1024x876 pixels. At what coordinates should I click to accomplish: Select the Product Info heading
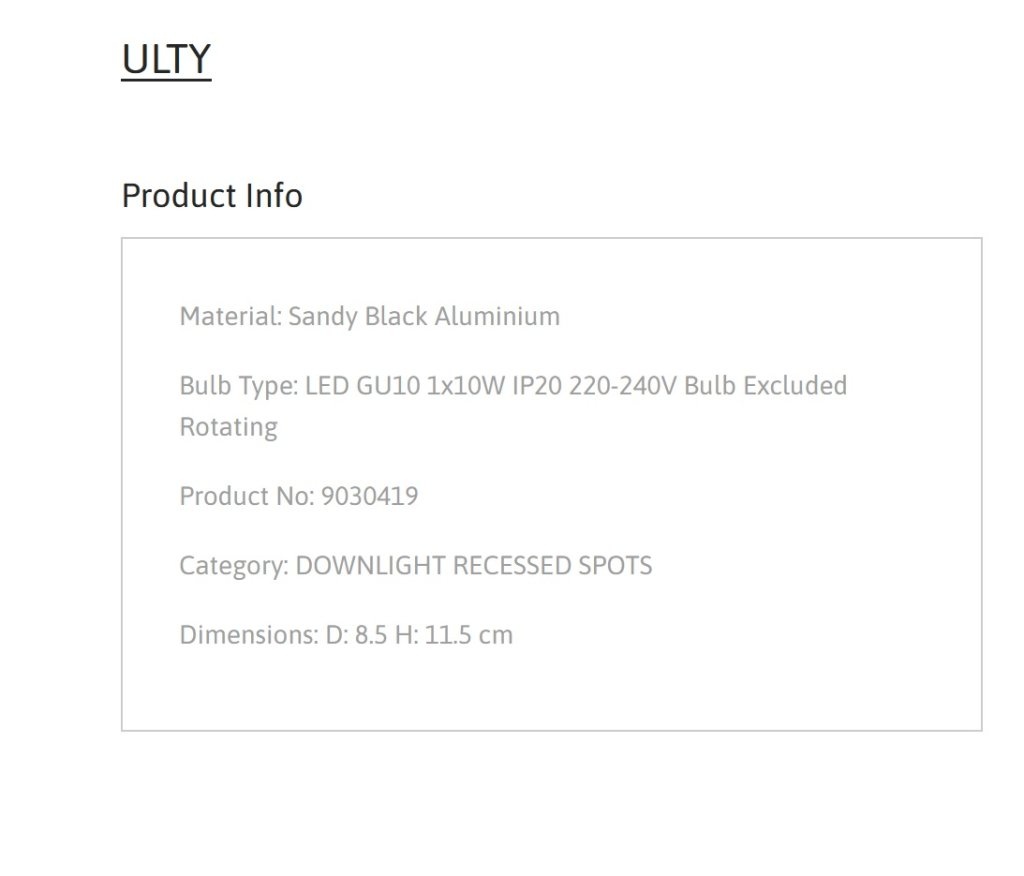tap(212, 196)
